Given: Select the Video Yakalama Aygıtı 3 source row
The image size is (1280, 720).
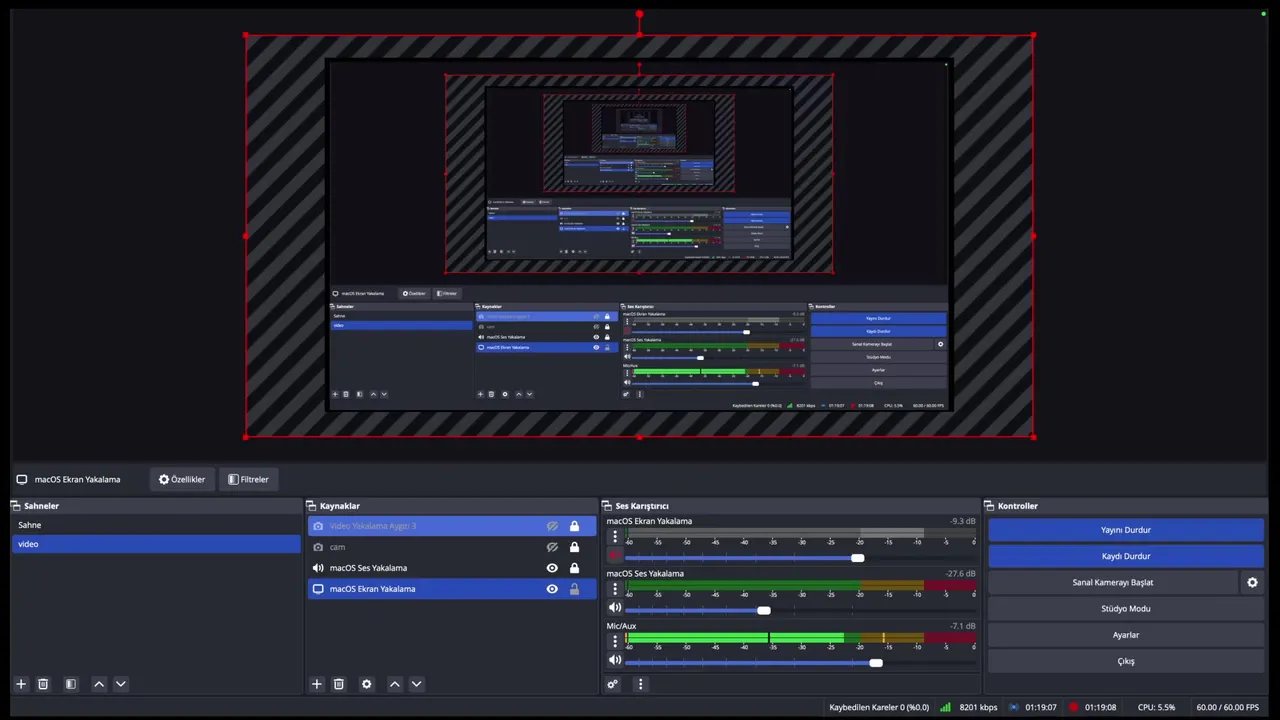Looking at the screenshot, I should (x=452, y=526).
